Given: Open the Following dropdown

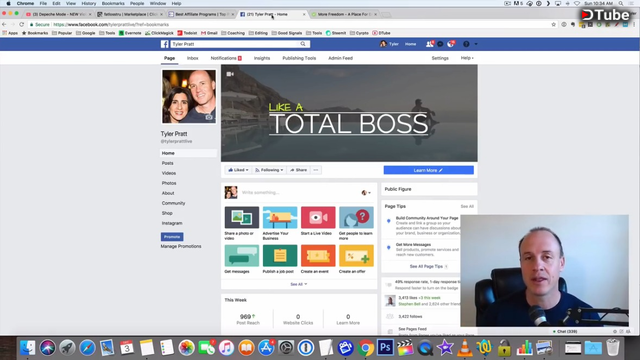Looking at the screenshot, I should point(269,170).
